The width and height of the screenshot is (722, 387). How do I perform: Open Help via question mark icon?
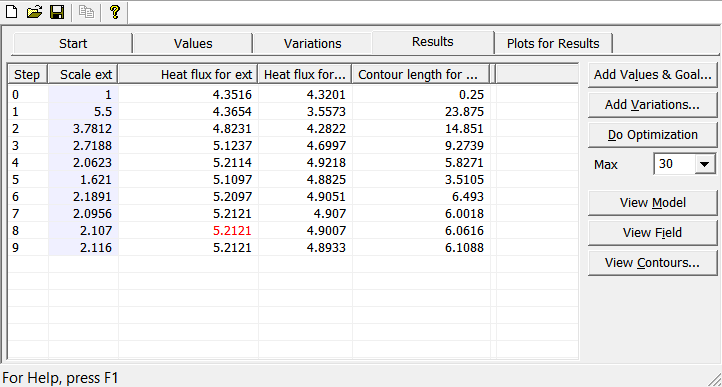(x=115, y=12)
